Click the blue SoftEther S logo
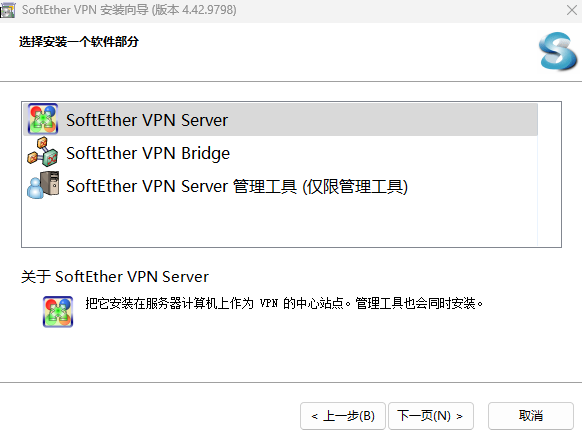The width and height of the screenshot is (582, 442). [558, 51]
